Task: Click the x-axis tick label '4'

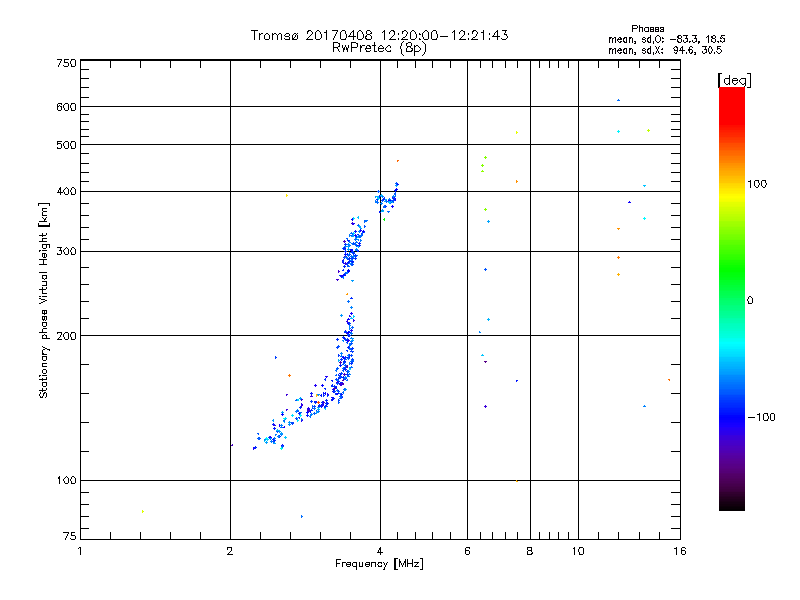Action: tap(380, 551)
